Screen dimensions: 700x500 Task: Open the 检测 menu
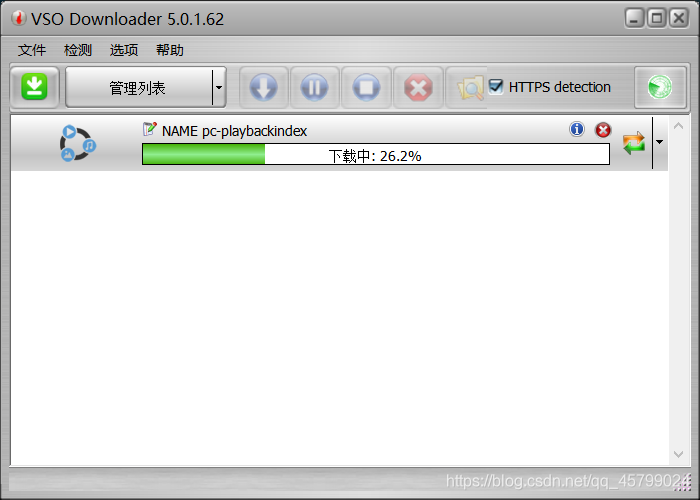pyautogui.click(x=78, y=50)
